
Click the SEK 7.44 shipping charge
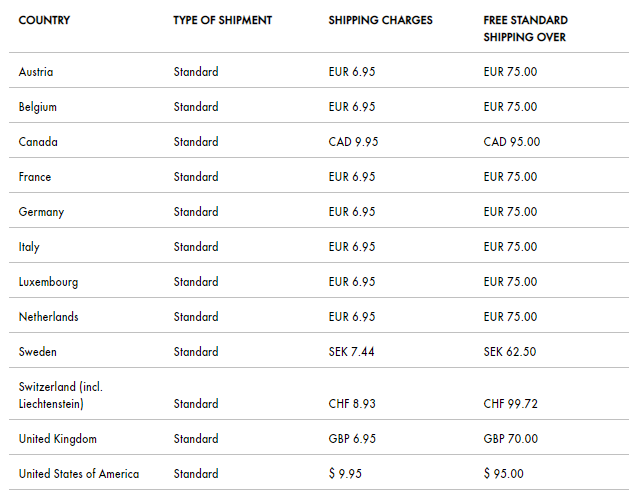tap(351, 352)
